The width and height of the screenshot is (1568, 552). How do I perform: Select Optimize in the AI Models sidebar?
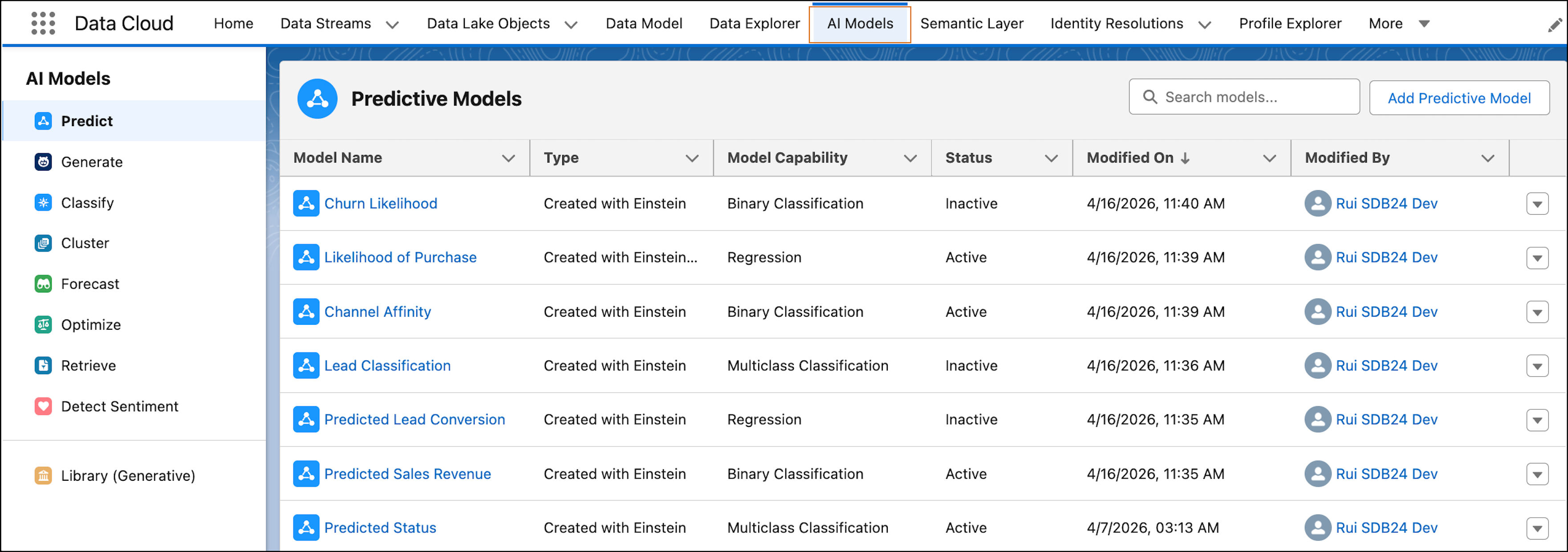[x=91, y=325]
